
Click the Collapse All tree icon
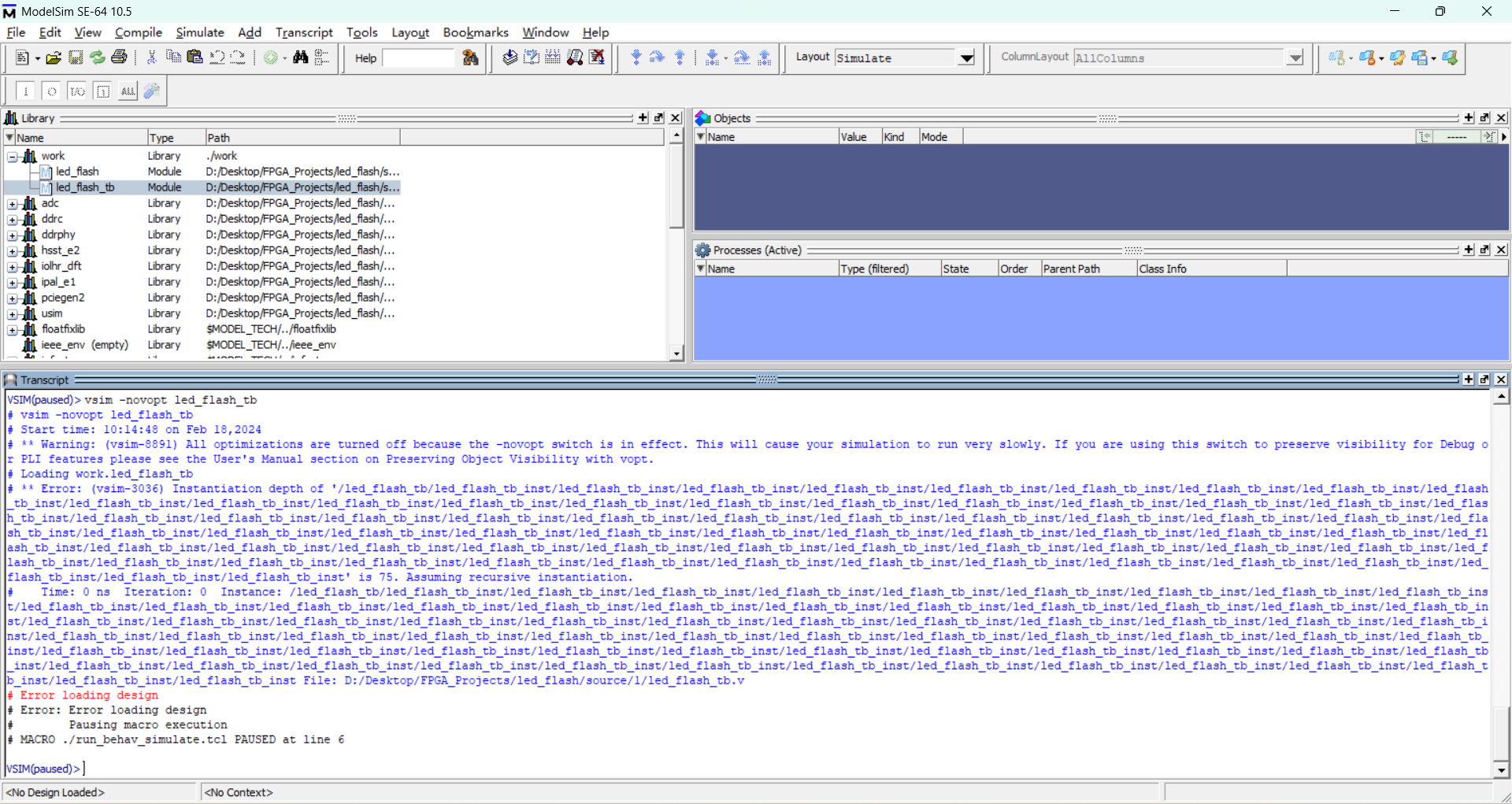tap(321, 57)
